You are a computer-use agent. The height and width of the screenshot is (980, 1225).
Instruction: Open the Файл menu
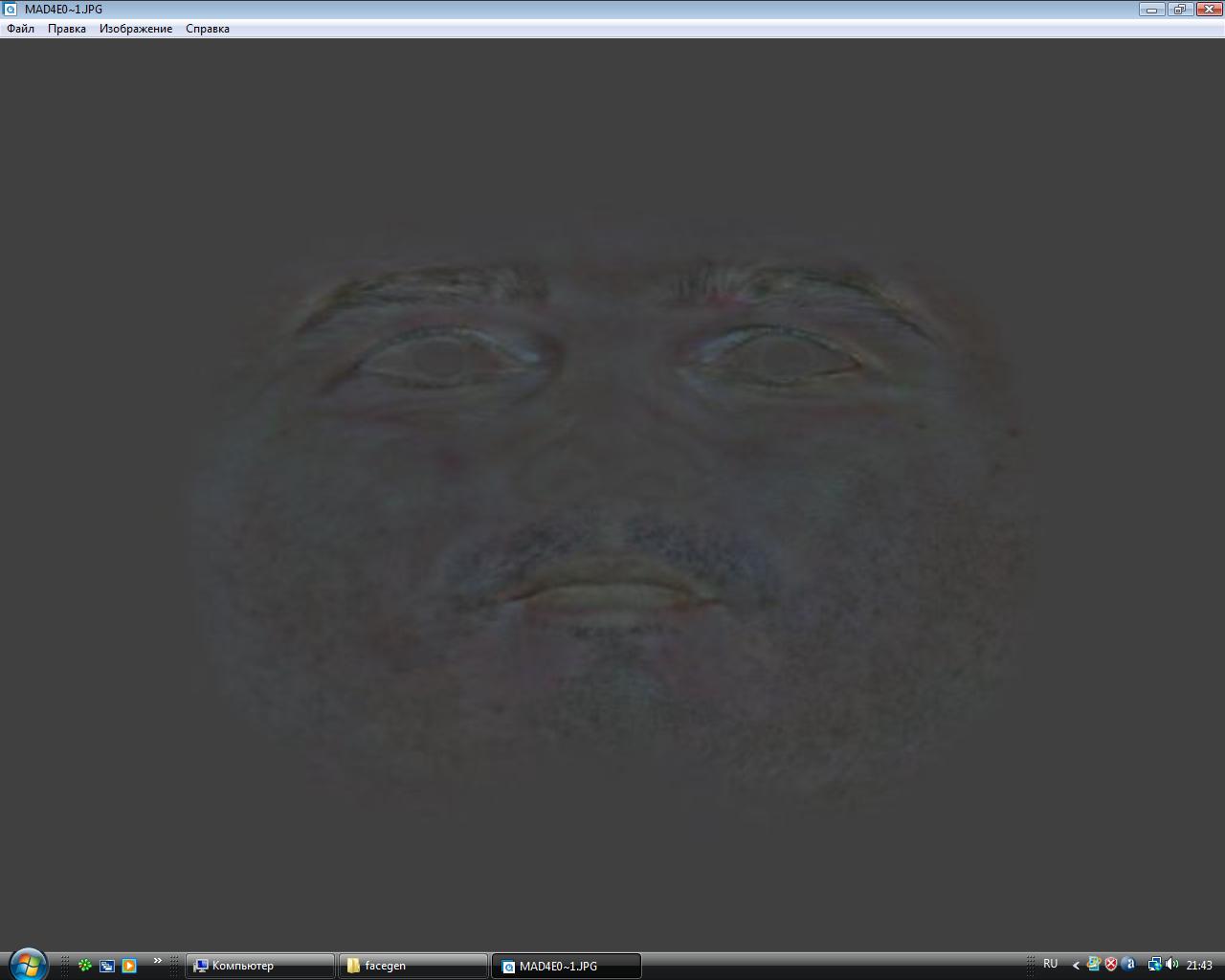20,29
